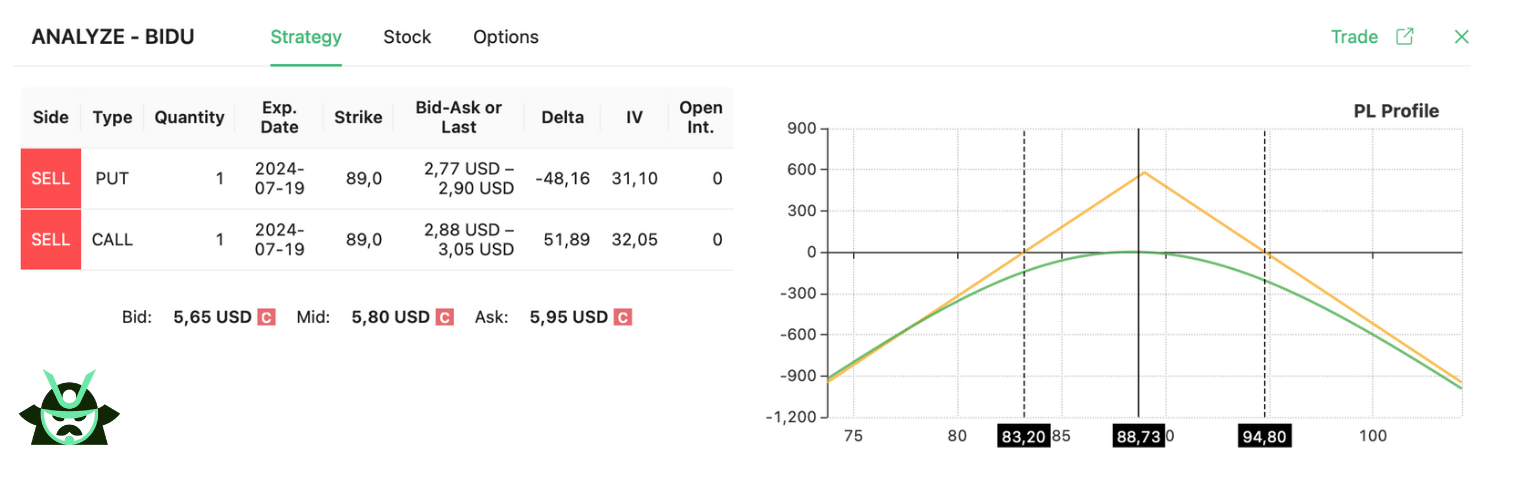The height and width of the screenshot is (492, 1514).
Task: Click the credit badge next to Mid
Action: coord(445,318)
